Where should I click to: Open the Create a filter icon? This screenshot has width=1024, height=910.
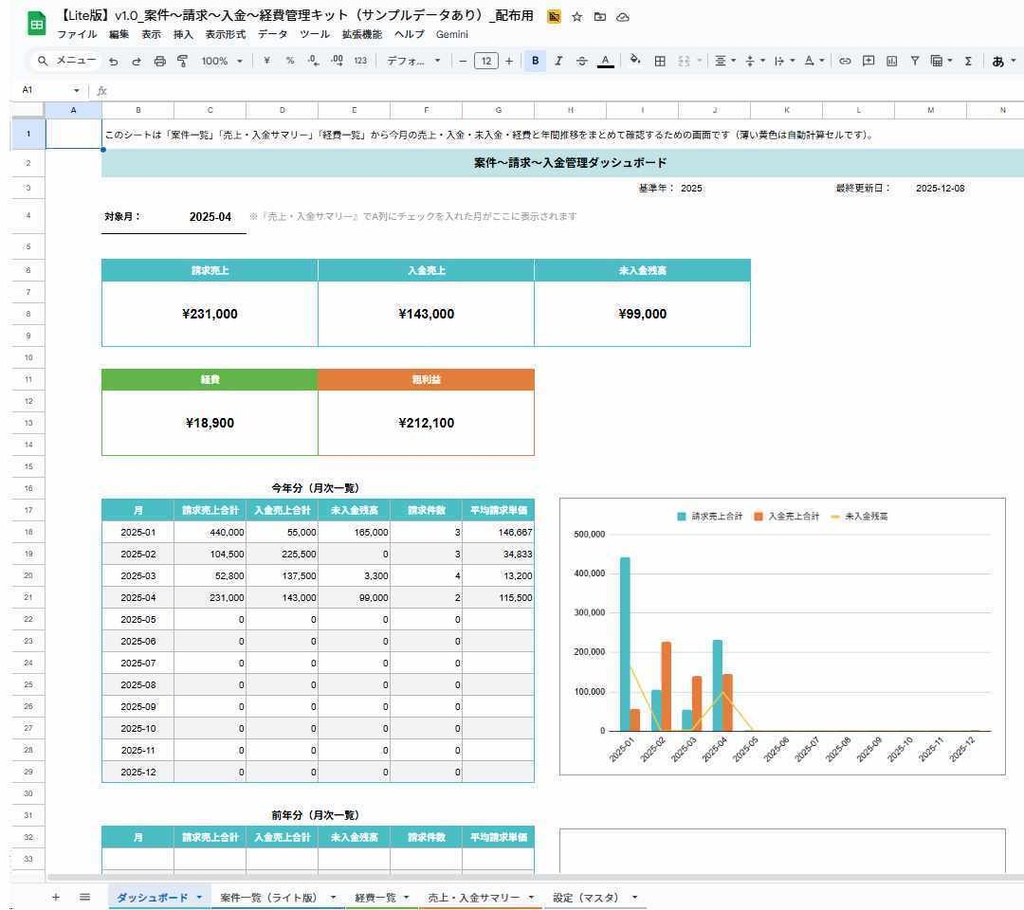click(916, 62)
